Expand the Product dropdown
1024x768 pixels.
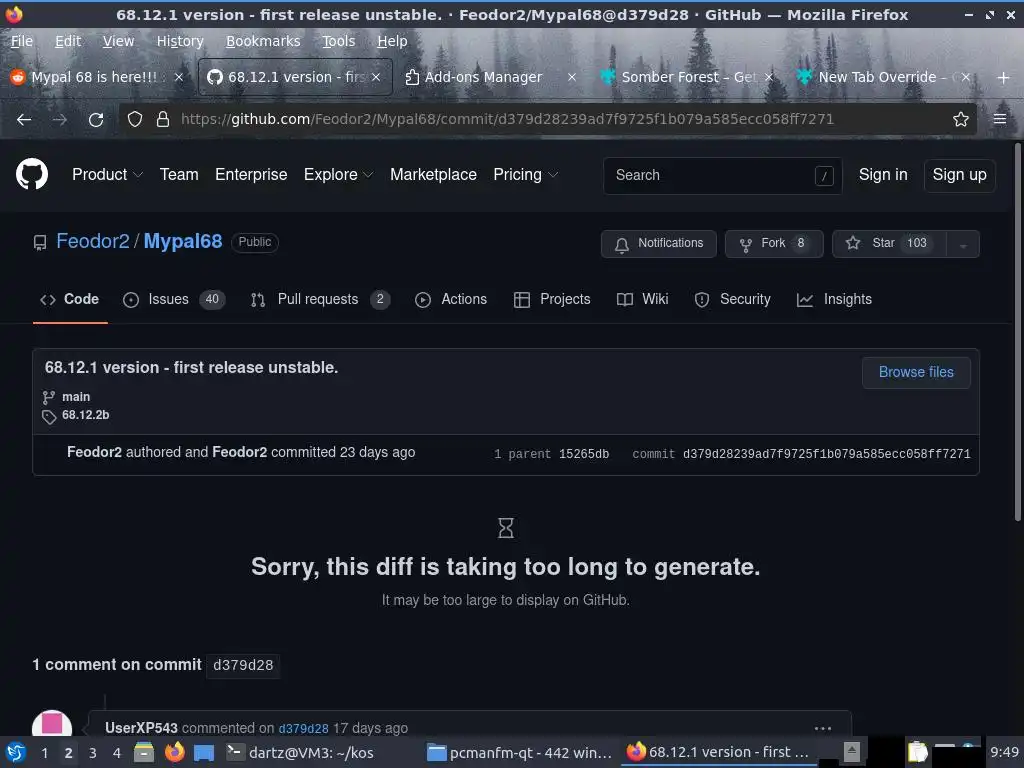(107, 175)
